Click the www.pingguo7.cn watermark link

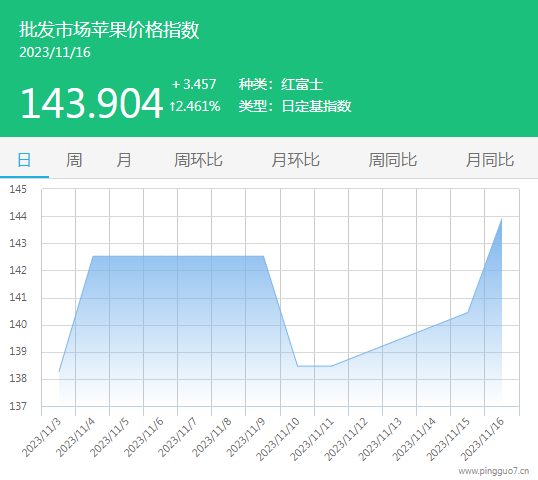(x=494, y=471)
